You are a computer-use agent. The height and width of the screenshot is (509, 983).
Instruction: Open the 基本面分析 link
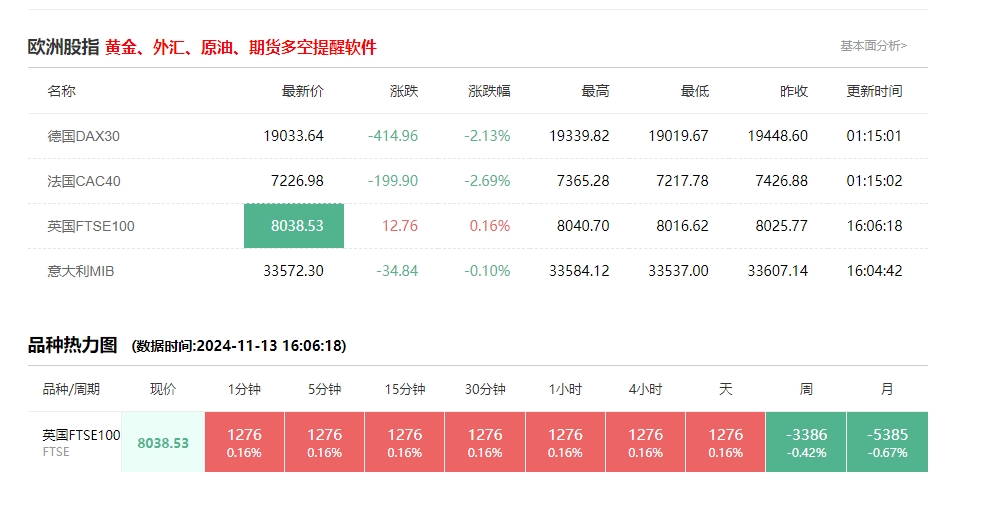click(x=872, y=46)
